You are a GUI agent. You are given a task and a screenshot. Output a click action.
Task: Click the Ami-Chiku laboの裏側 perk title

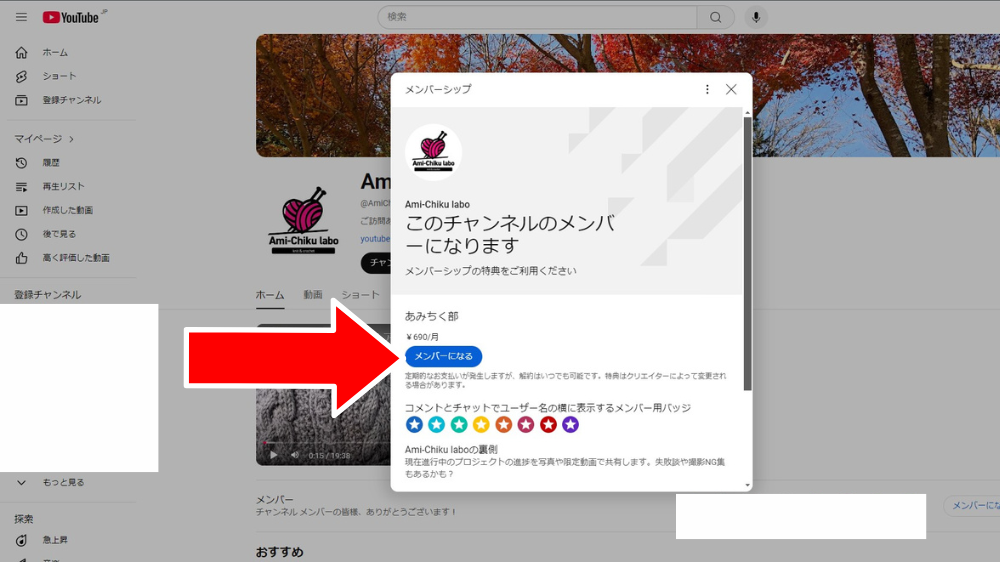451,449
